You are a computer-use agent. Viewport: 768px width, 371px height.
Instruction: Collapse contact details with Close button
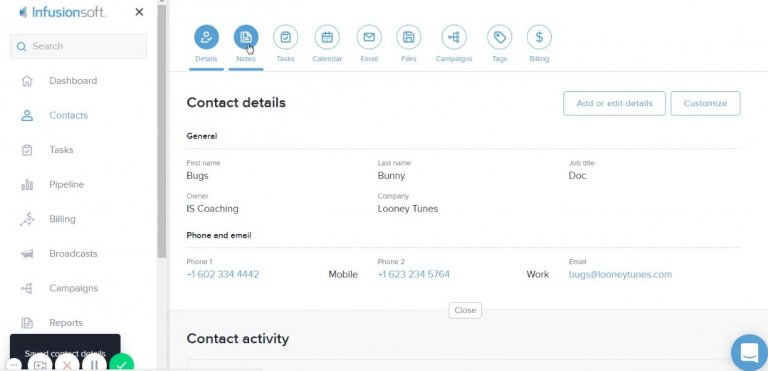465,310
